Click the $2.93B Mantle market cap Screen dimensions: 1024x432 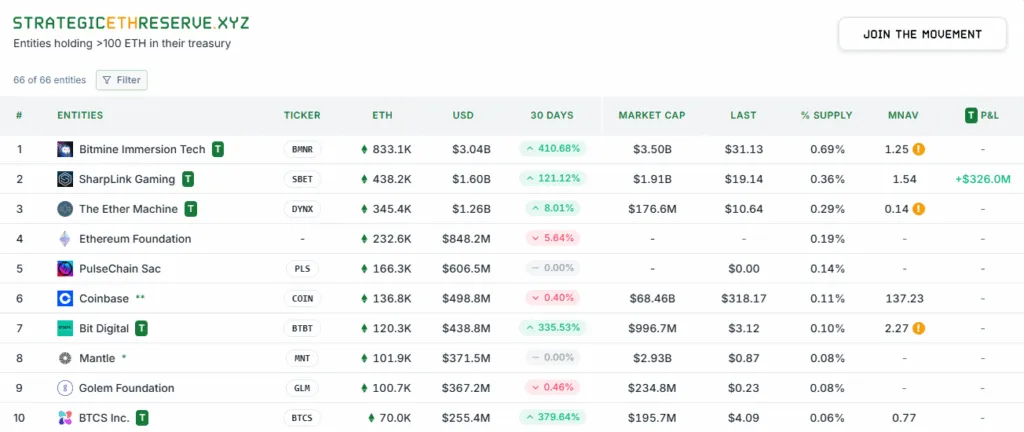[652, 358]
